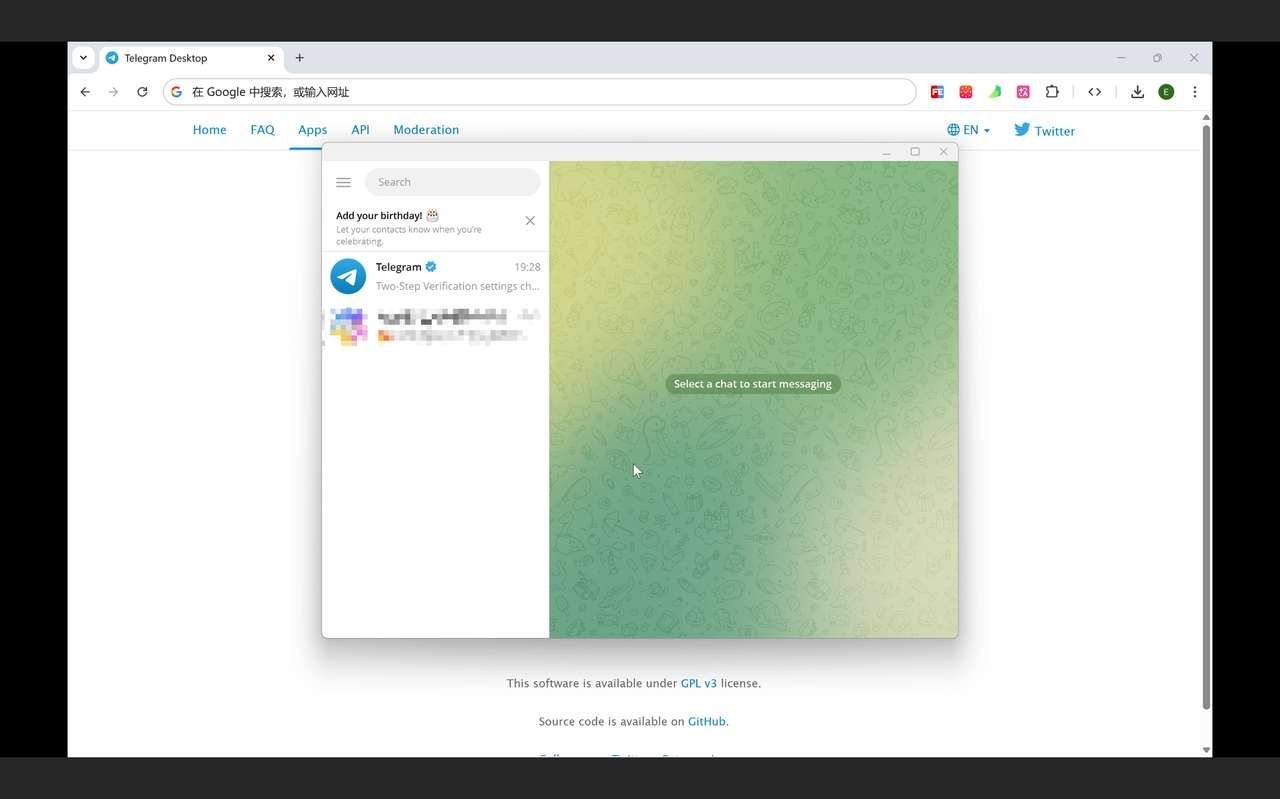Click the code brackets extension icon
The width and height of the screenshot is (1280, 799).
tap(1094, 92)
